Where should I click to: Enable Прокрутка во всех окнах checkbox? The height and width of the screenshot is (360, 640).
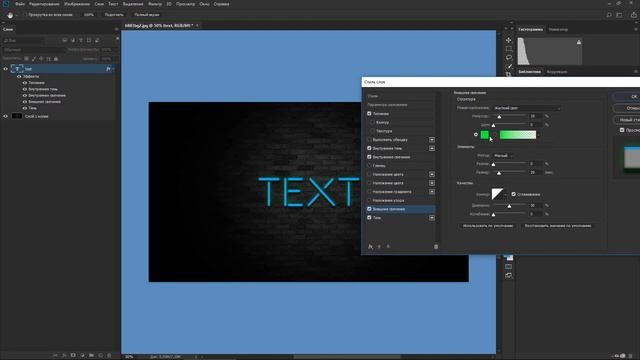tap(24, 15)
